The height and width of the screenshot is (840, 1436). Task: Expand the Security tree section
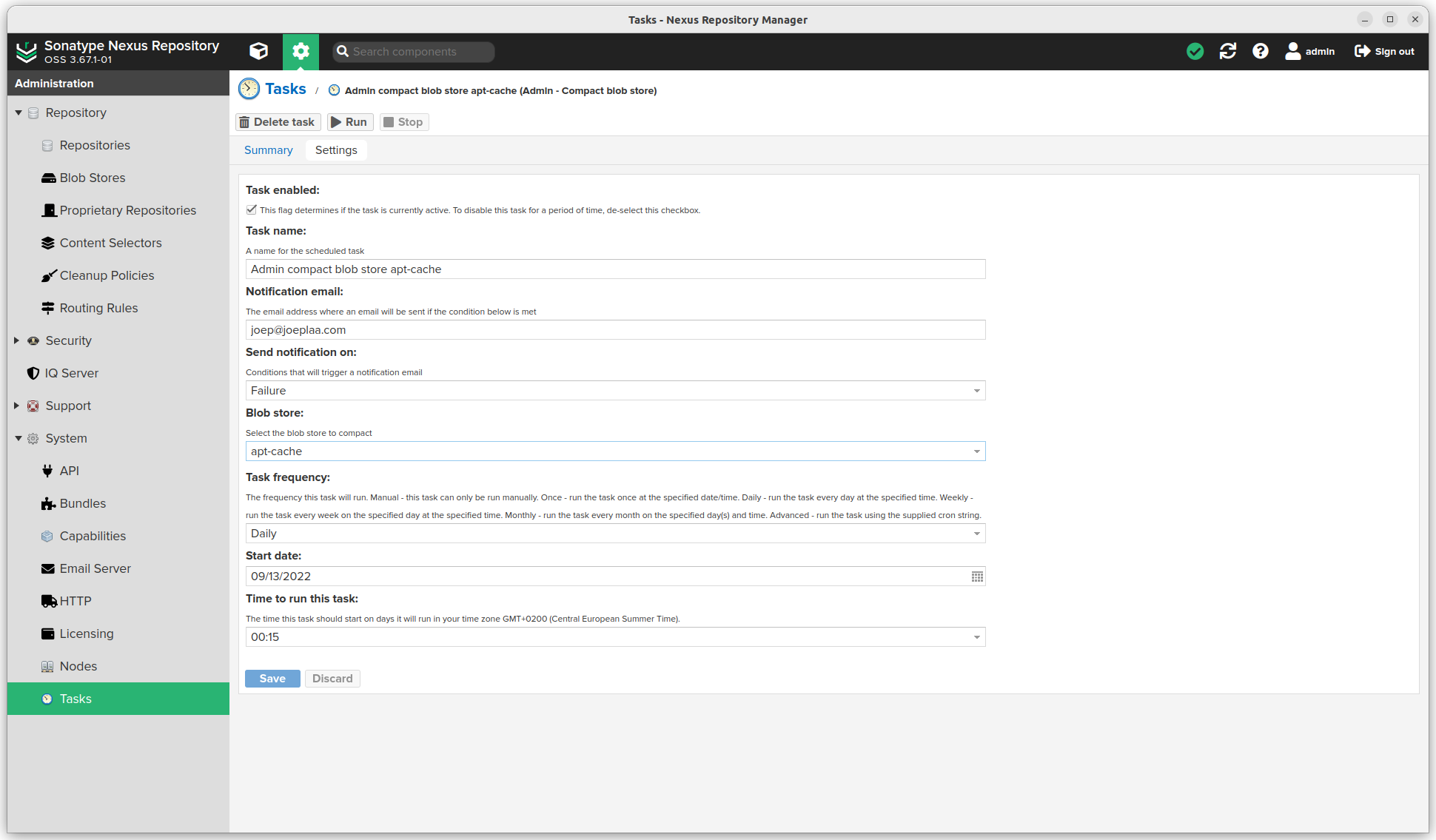pyautogui.click(x=17, y=340)
